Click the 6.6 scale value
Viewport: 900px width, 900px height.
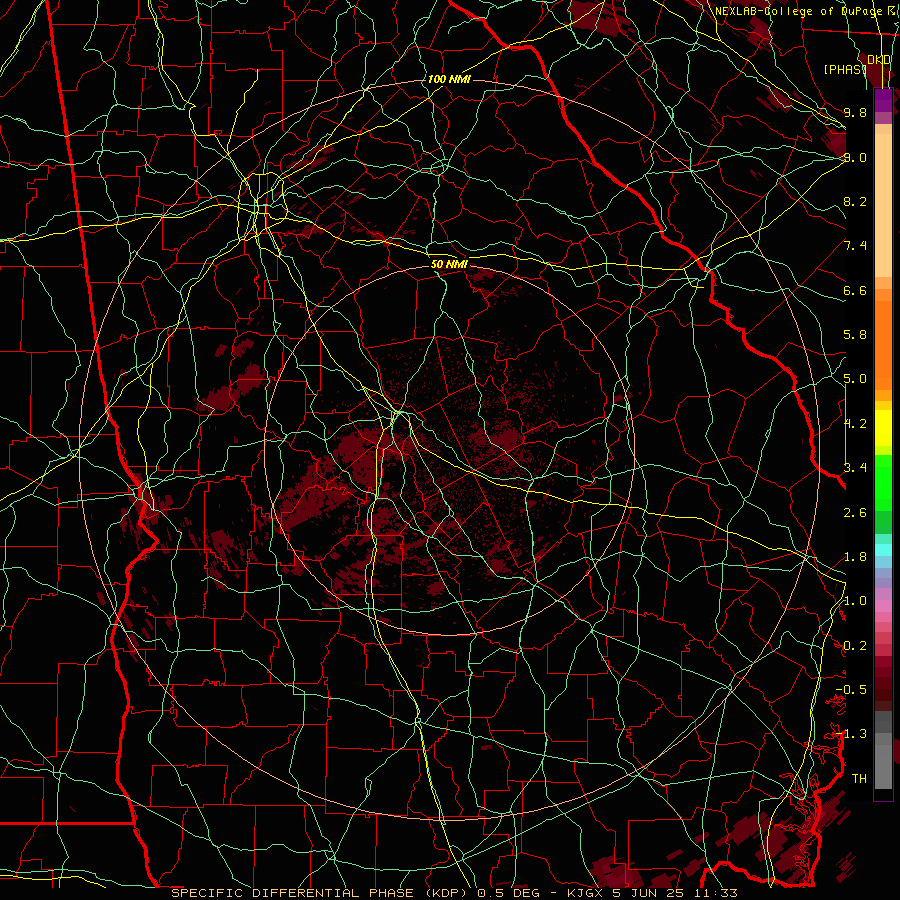(855, 290)
